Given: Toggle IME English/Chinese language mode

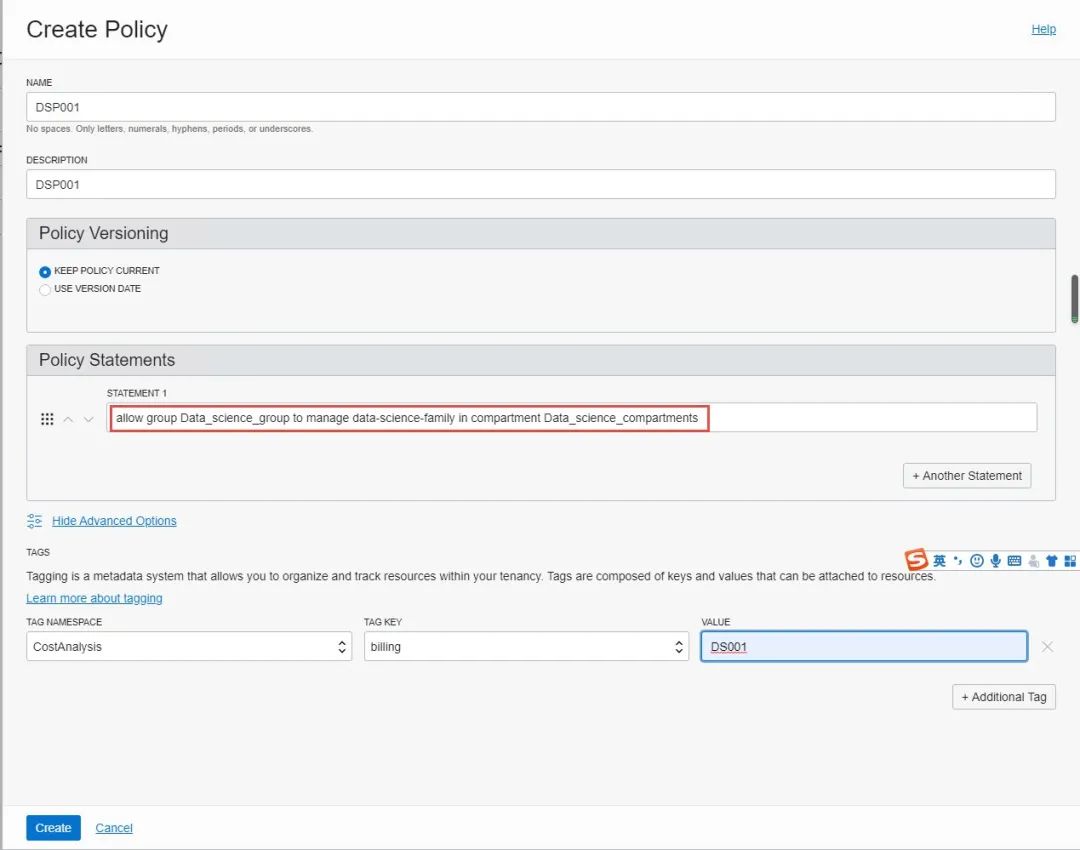Looking at the screenshot, I should pyautogui.click(x=939, y=561).
